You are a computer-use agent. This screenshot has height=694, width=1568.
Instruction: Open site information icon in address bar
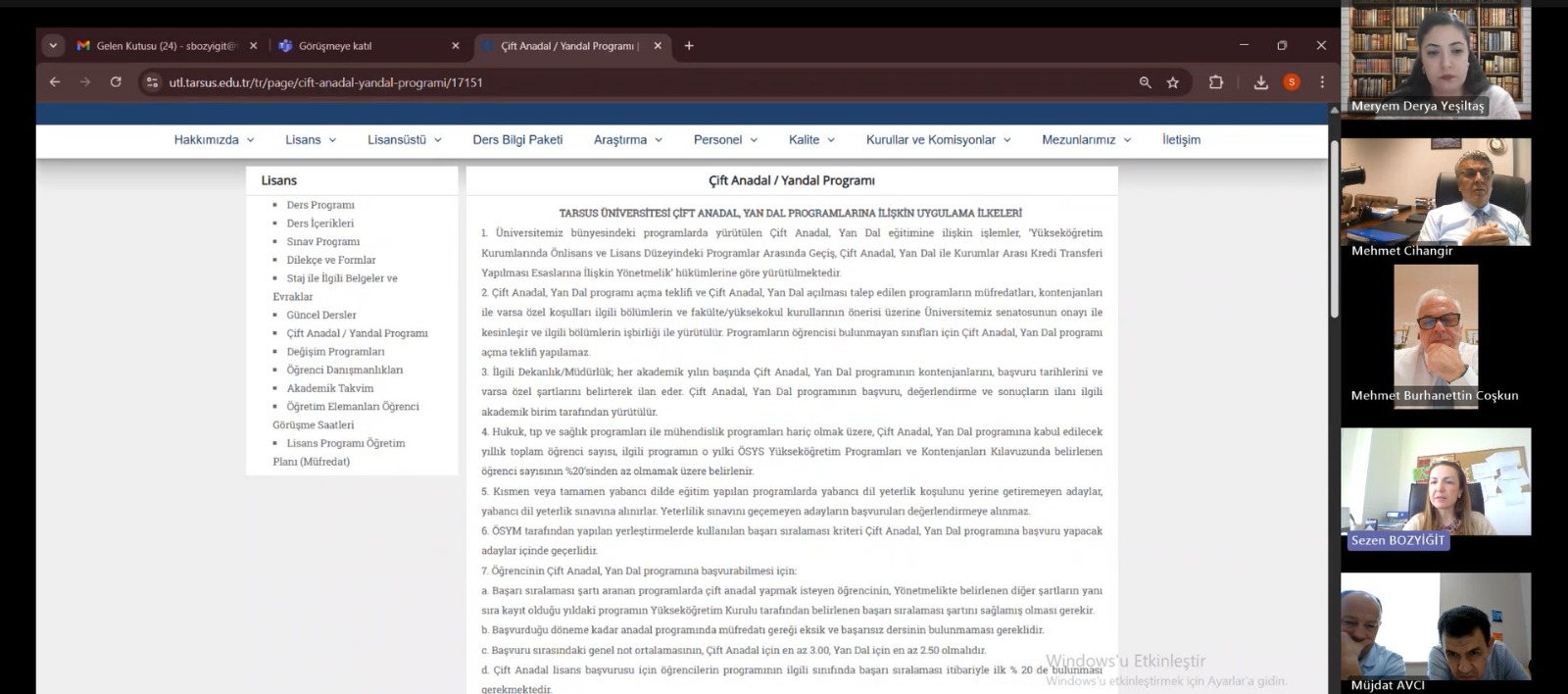pyautogui.click(x=152, y=82)
